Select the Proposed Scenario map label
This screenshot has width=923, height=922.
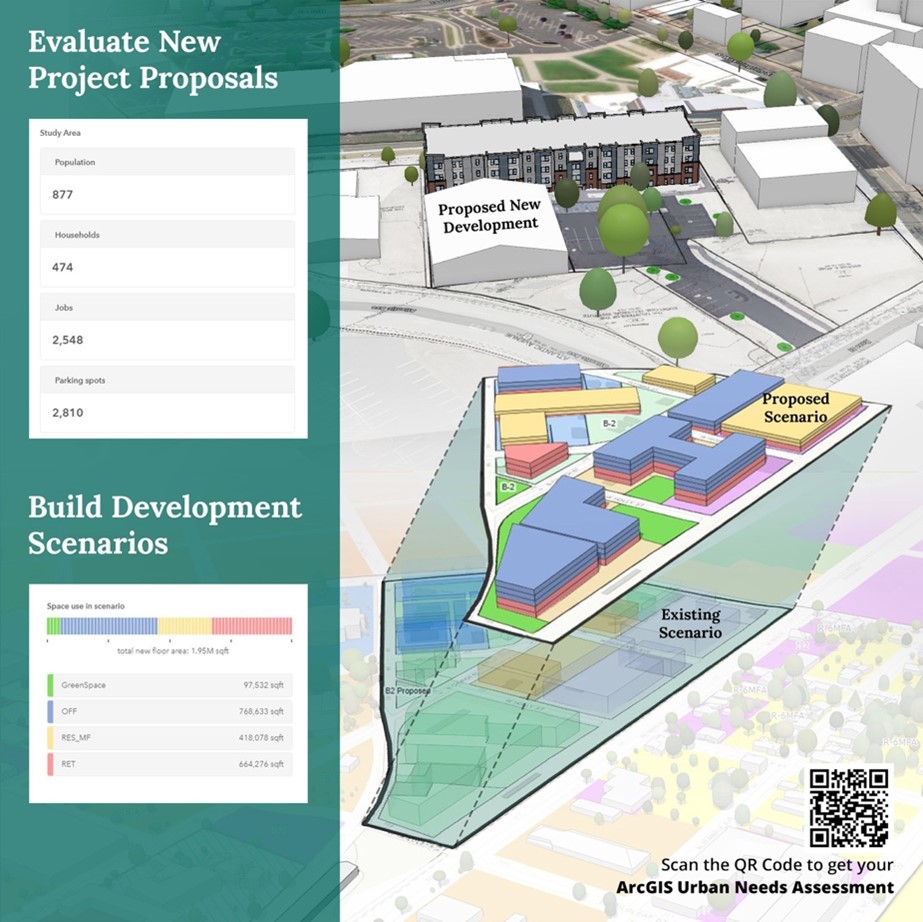click(798, 407)
